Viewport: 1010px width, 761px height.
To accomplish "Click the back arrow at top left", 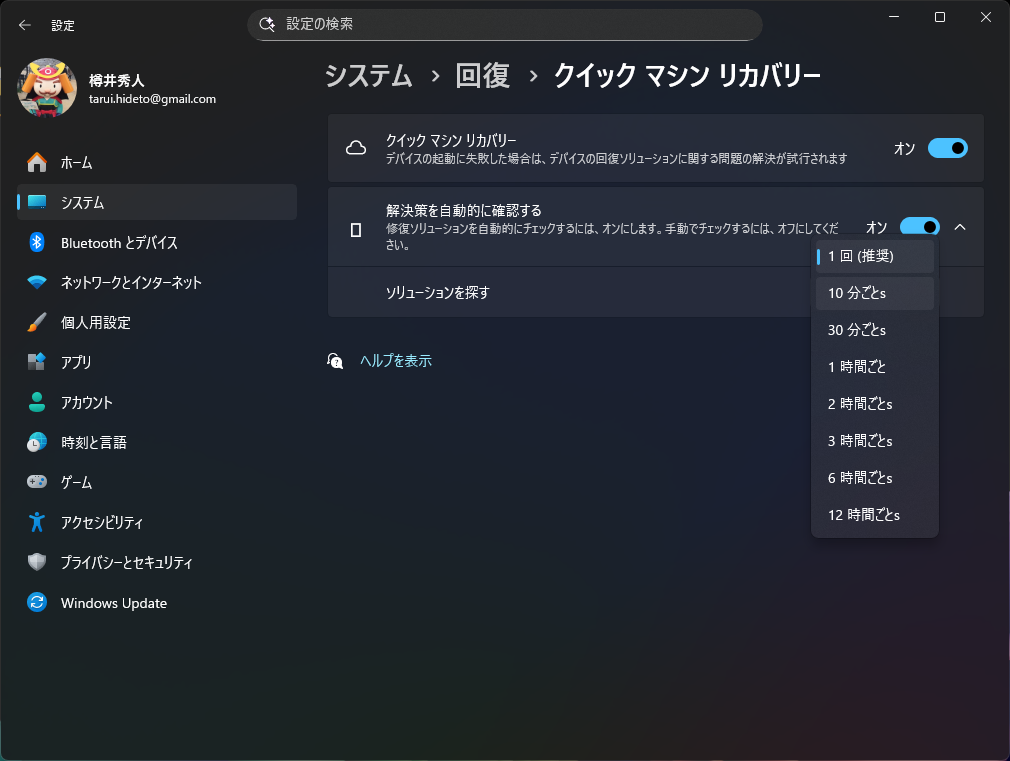I will click(23, 25).
